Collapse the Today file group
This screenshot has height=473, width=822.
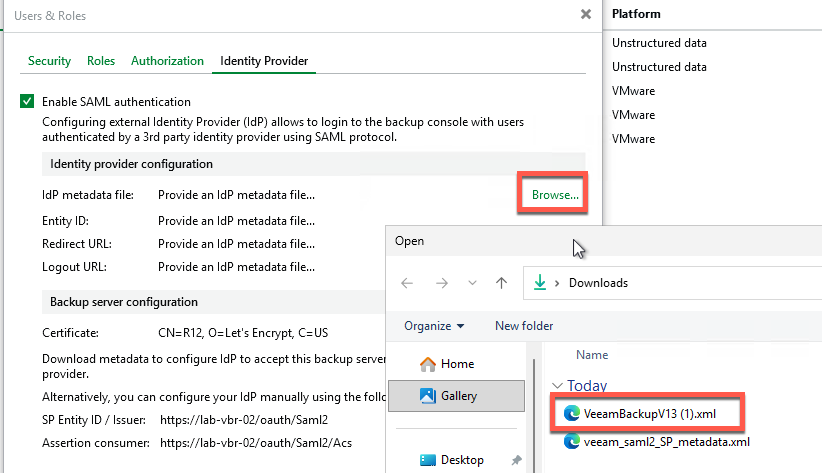557,386
